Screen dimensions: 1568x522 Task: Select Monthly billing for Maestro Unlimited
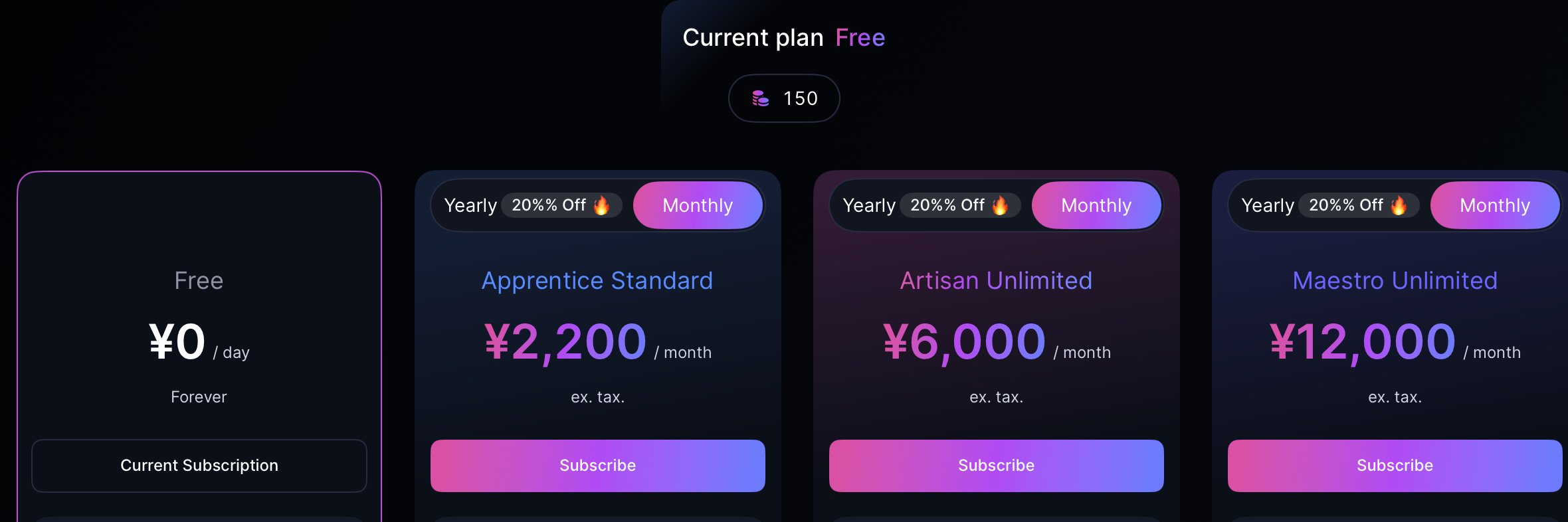point(1495,205)
